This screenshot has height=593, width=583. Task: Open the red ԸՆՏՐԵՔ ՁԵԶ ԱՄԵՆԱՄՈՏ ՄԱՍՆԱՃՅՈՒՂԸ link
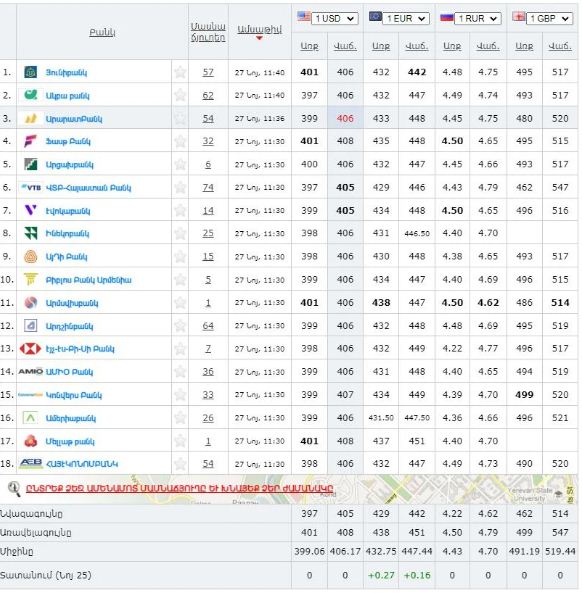pyautogui.click(x=179, y=488)
